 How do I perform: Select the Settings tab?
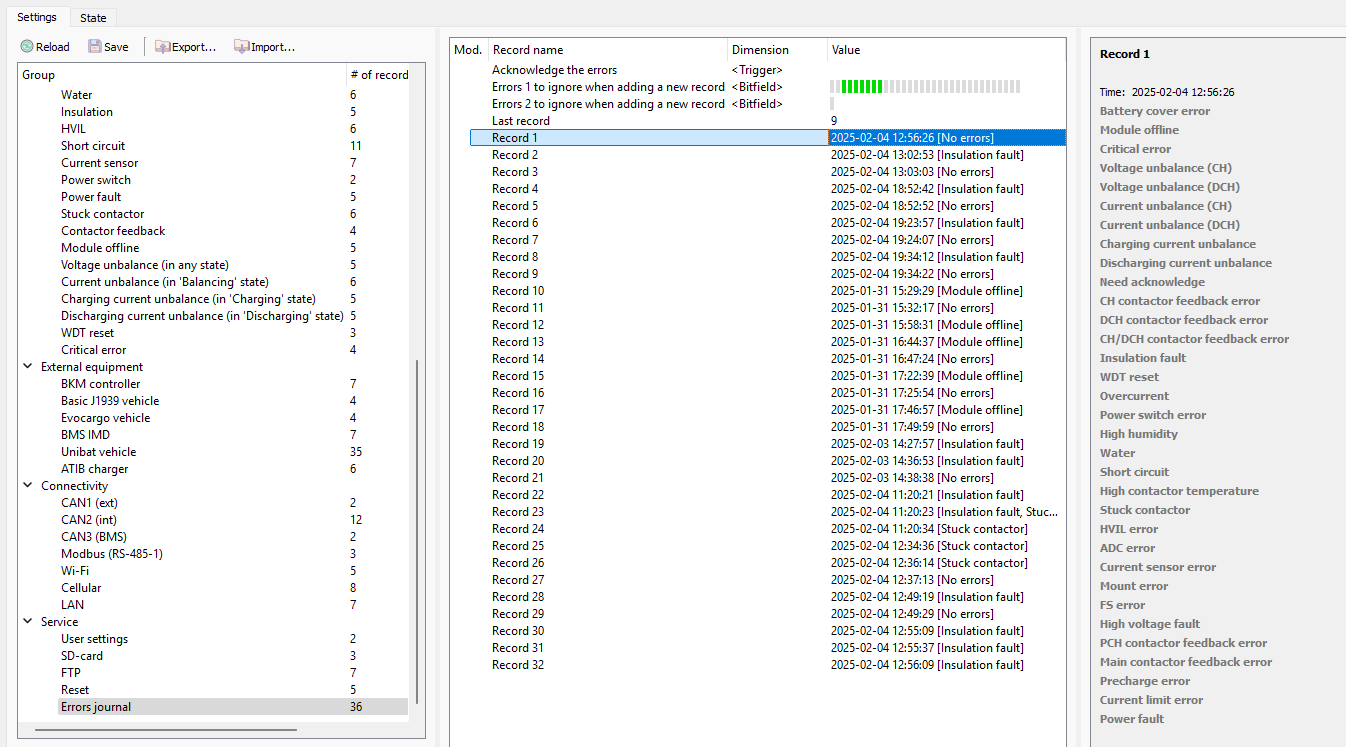pyautogui.click(x=37, y=17)
